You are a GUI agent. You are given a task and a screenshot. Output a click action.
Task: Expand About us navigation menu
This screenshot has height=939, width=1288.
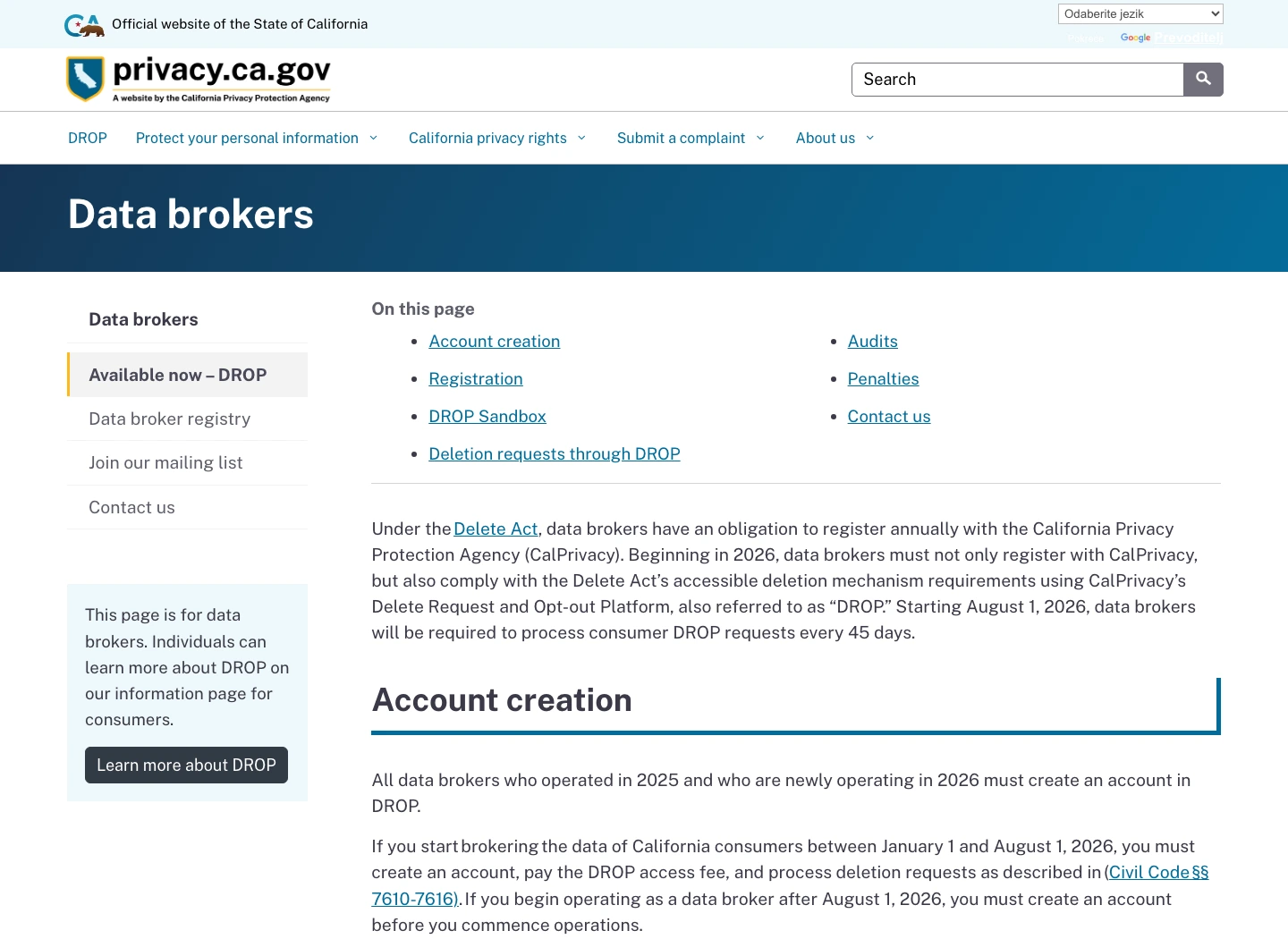(x=835, y=138)
